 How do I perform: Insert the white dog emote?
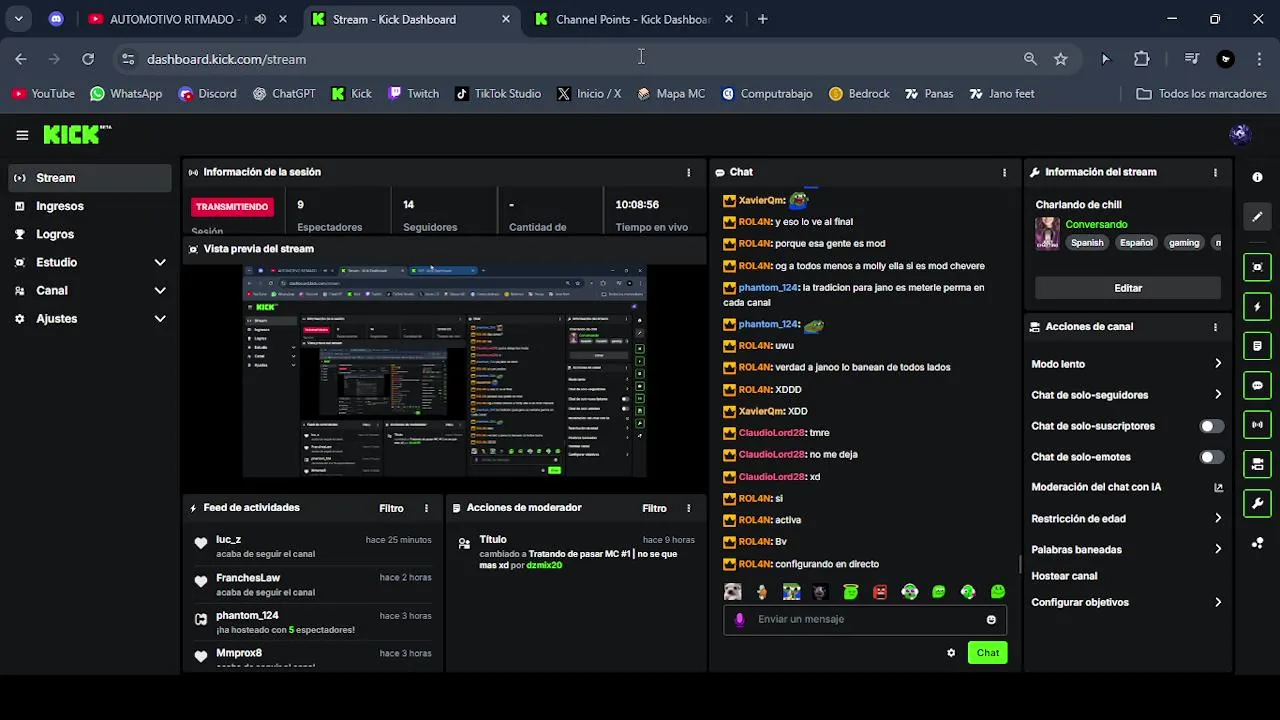click(733, 592)
